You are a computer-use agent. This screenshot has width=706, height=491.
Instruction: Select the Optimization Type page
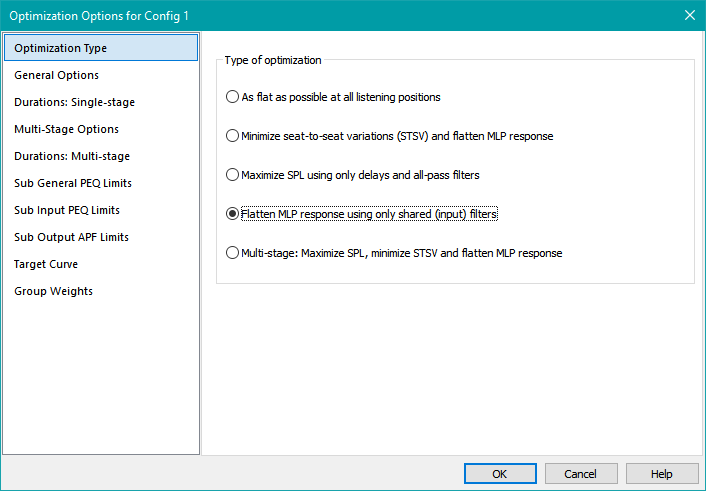click(101, 48)
